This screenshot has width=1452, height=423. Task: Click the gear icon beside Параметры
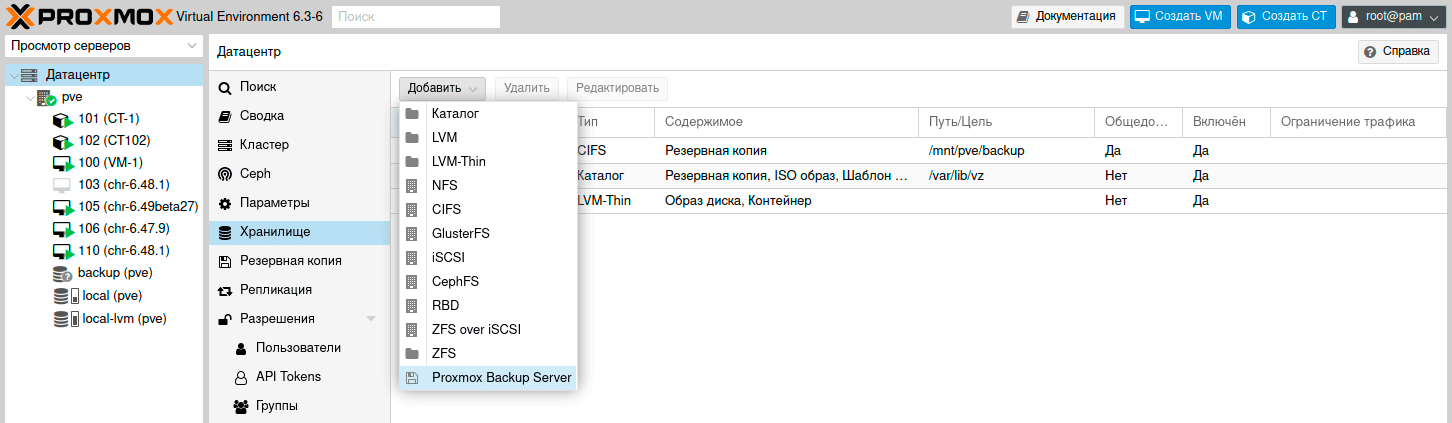pos(225,203)
